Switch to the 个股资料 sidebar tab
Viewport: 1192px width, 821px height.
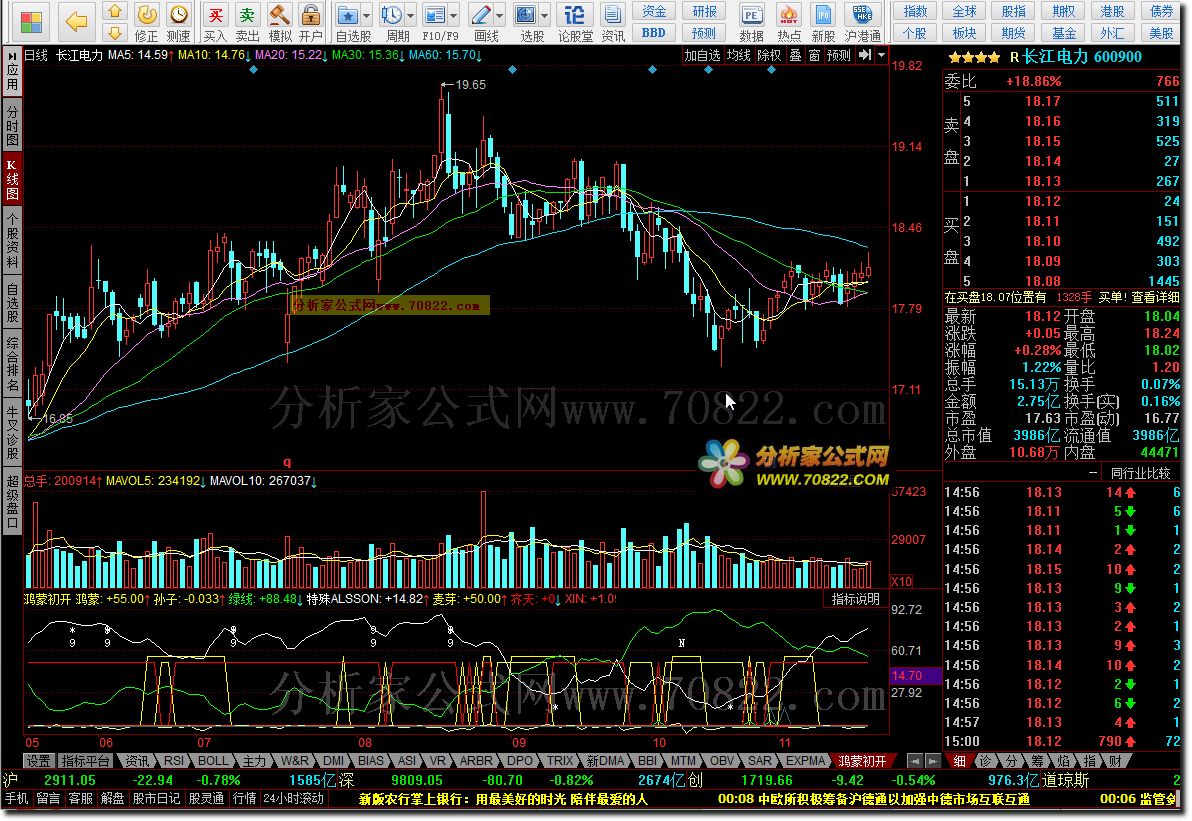(12, 240)
